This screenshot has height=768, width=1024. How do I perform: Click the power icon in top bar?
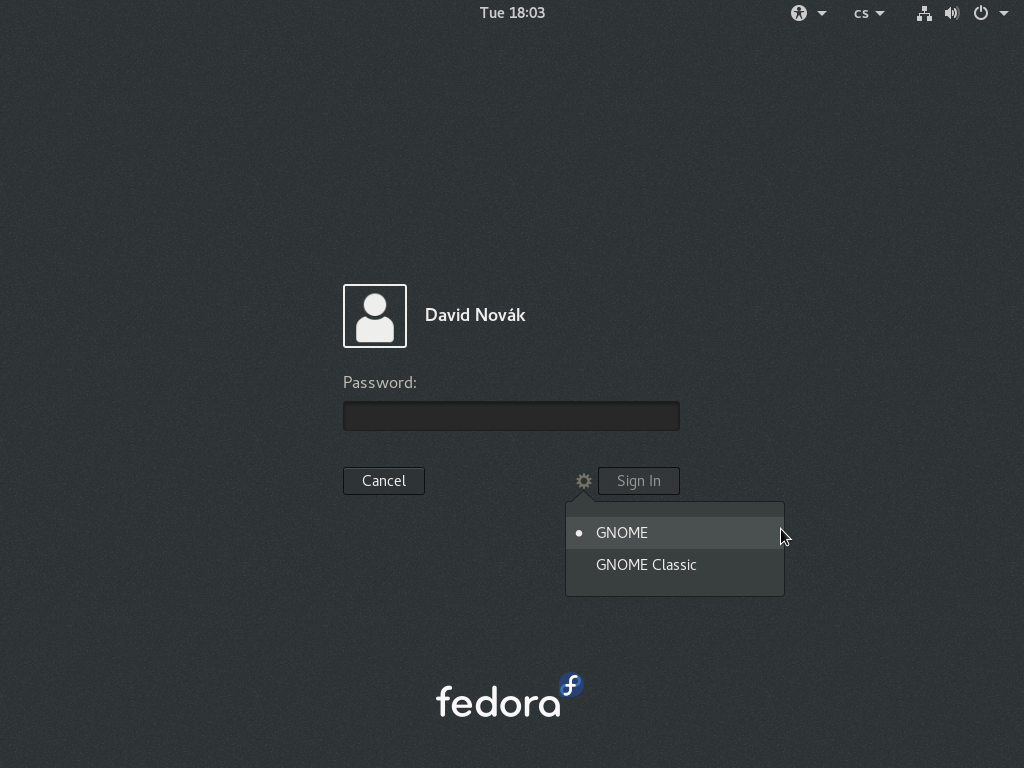[981, 13]
